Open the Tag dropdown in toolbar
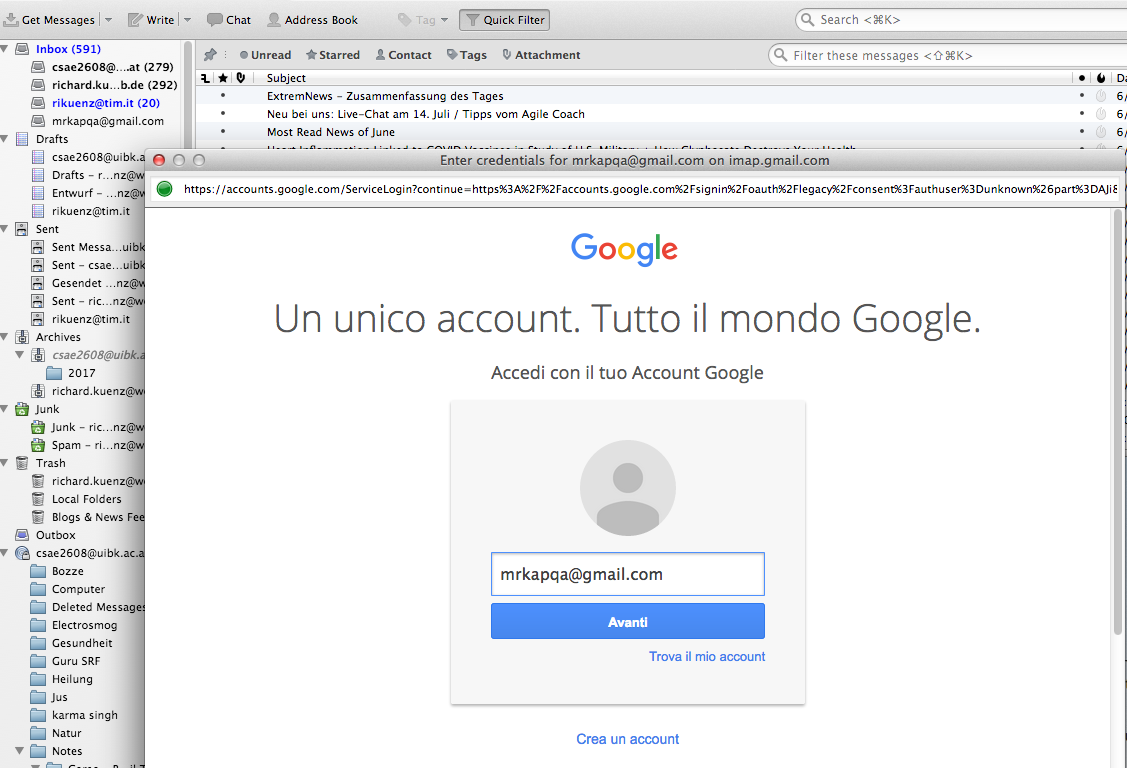 (x=423, y=19)
